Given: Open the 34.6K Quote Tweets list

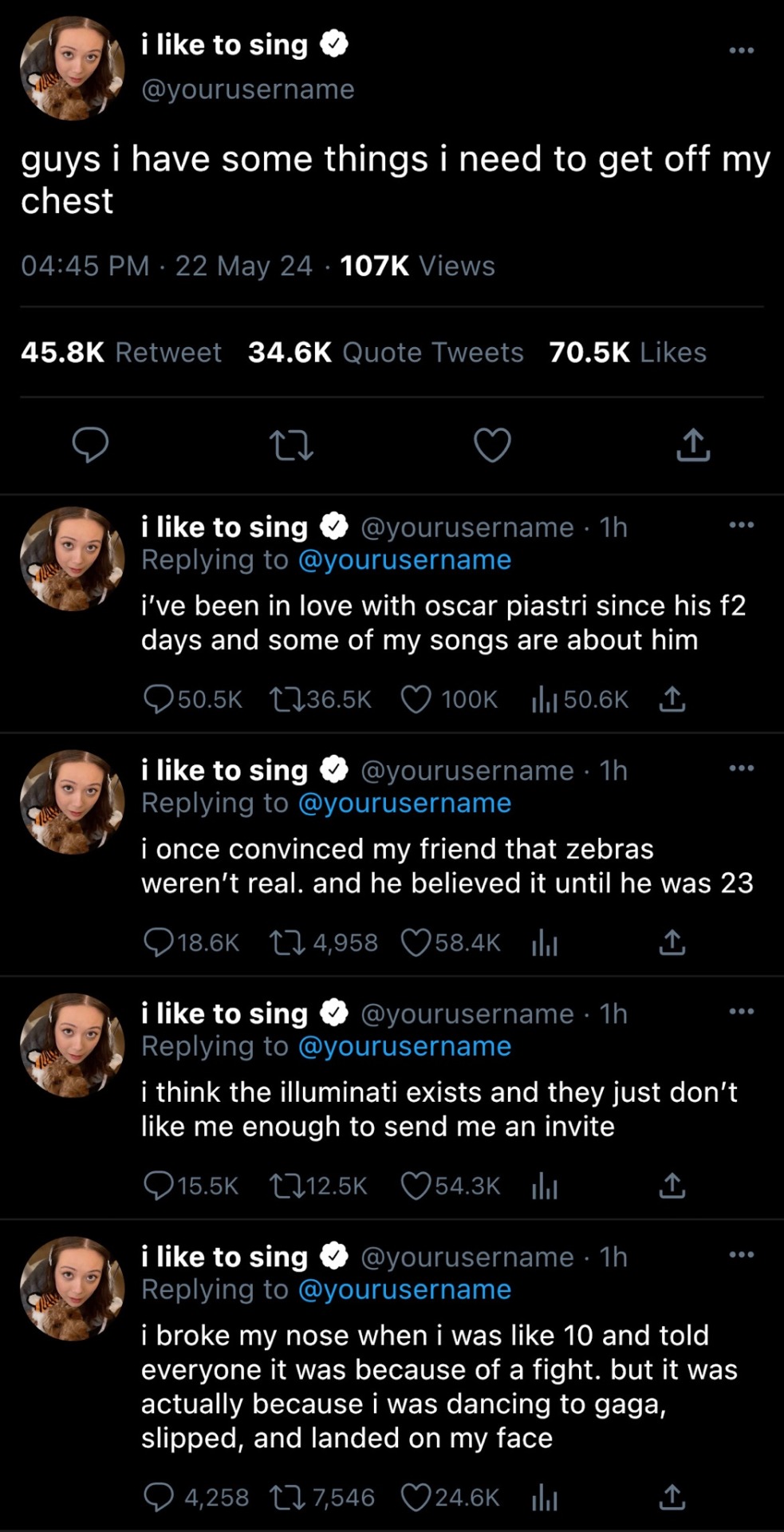Looking at the screenshot, I should (385, 353).
